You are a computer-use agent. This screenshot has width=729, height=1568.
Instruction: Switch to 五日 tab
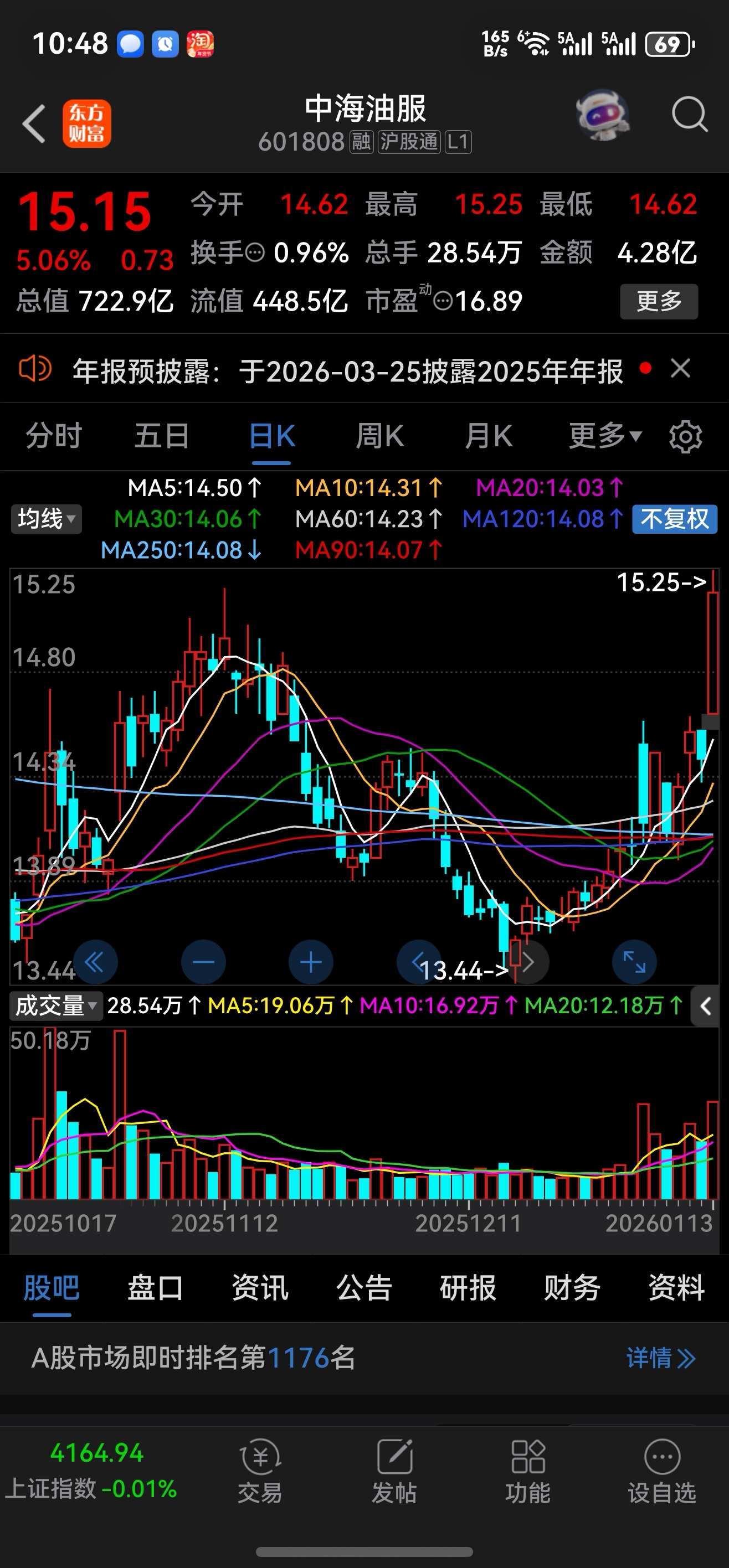click(x=162, y=436)
